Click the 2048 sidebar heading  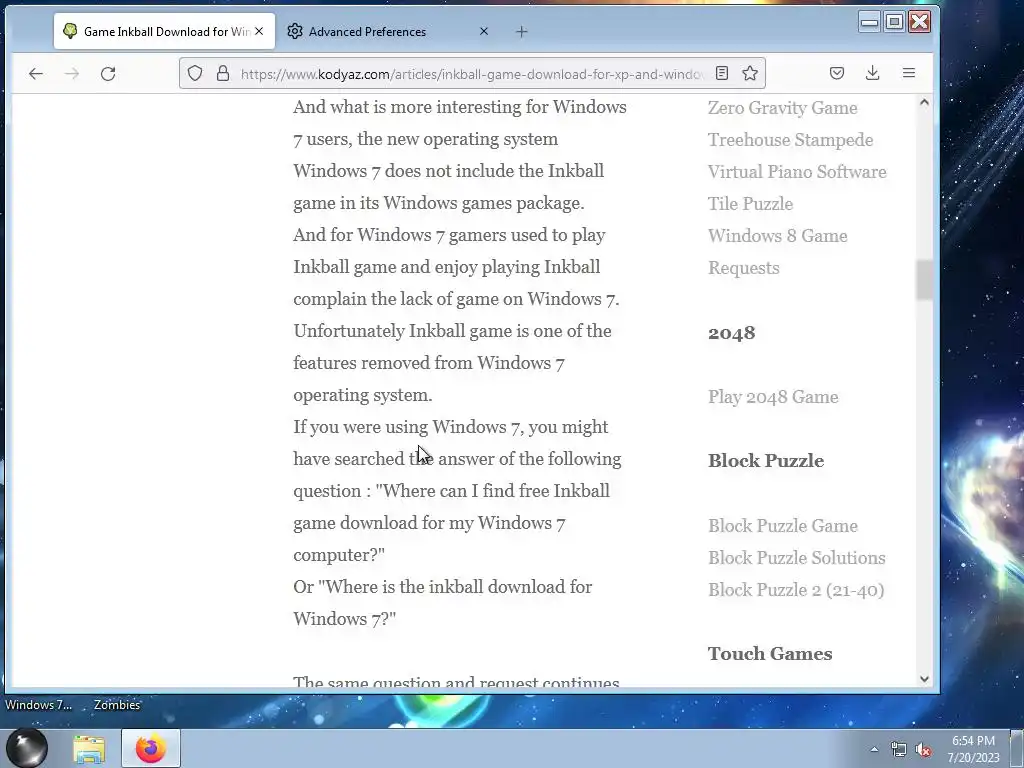[x=731, y=333]
